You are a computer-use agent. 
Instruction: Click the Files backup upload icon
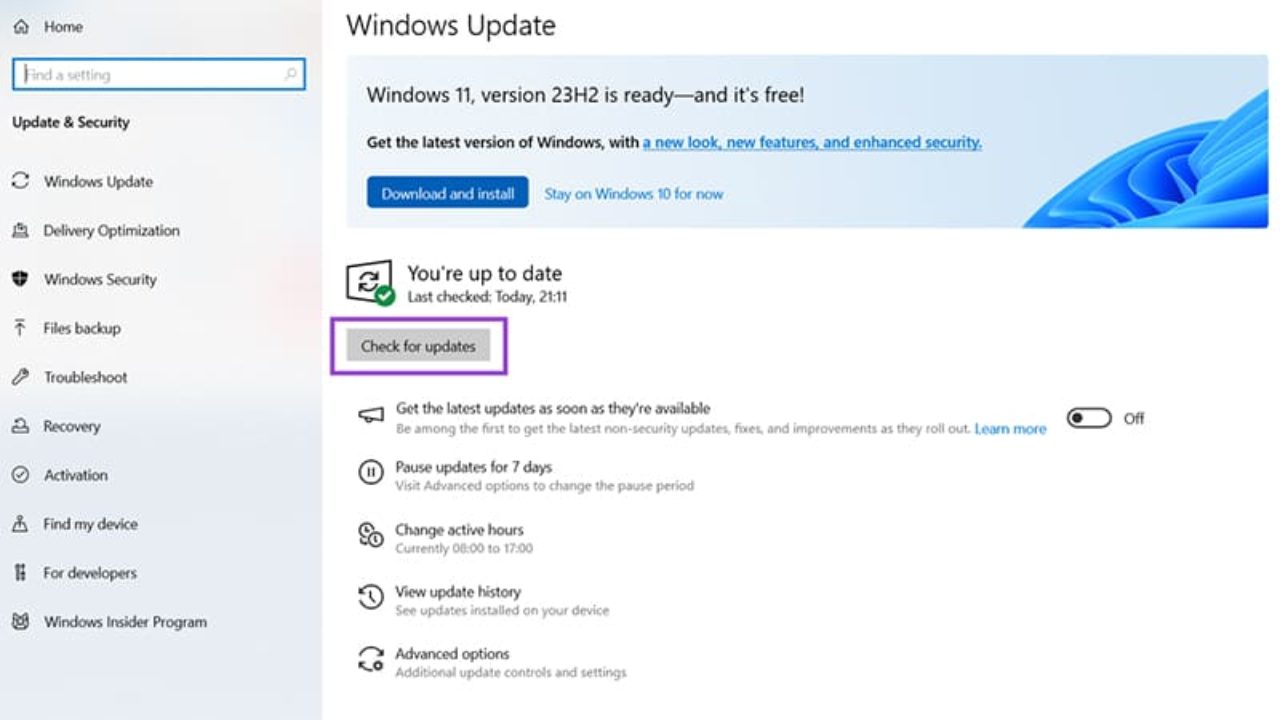click(20, 328)
